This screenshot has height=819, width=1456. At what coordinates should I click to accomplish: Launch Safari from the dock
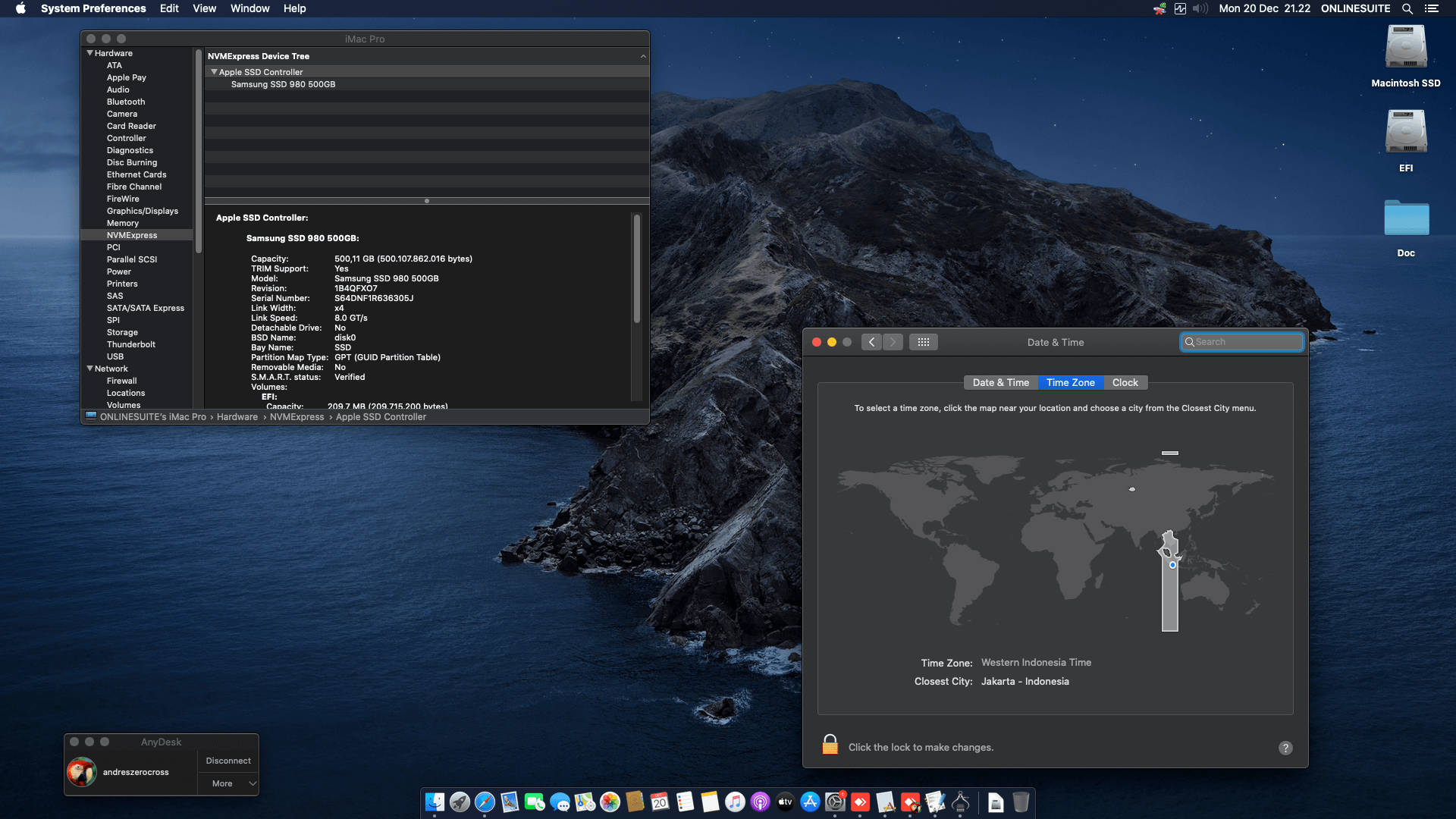(x=485, y=802)
